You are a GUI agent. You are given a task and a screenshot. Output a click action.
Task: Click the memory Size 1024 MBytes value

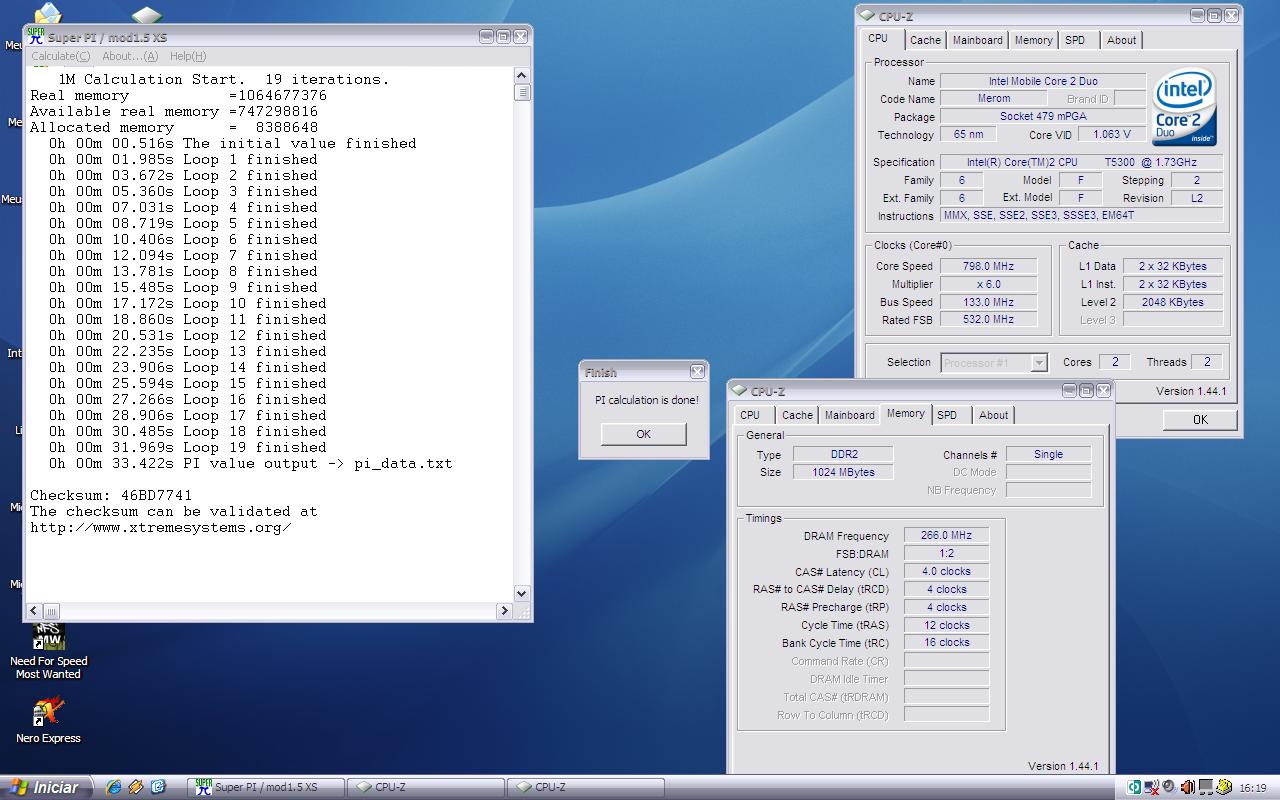pyautogui.click(x=843, y=472)
